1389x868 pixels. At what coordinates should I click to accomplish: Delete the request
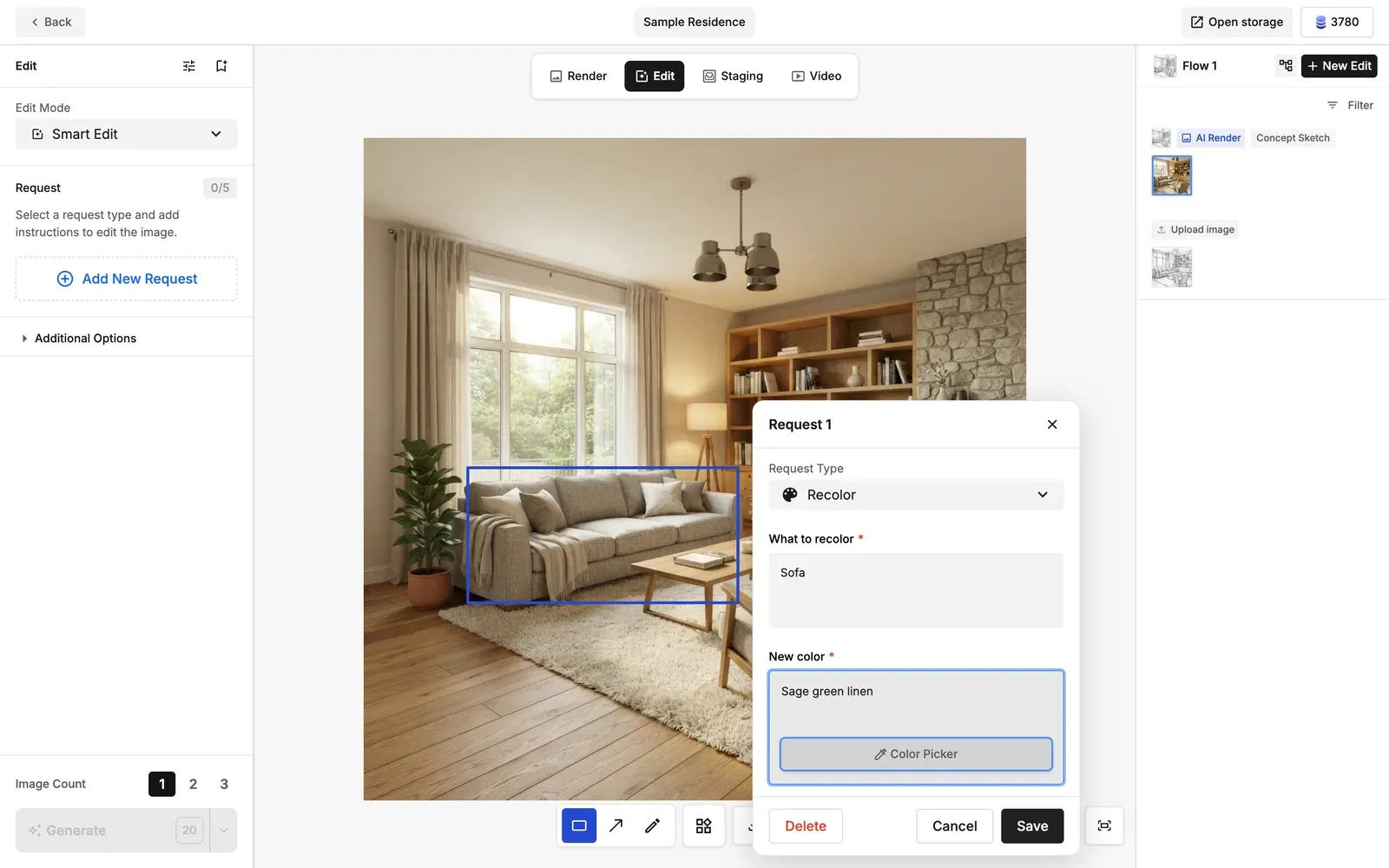pos(806,826)
